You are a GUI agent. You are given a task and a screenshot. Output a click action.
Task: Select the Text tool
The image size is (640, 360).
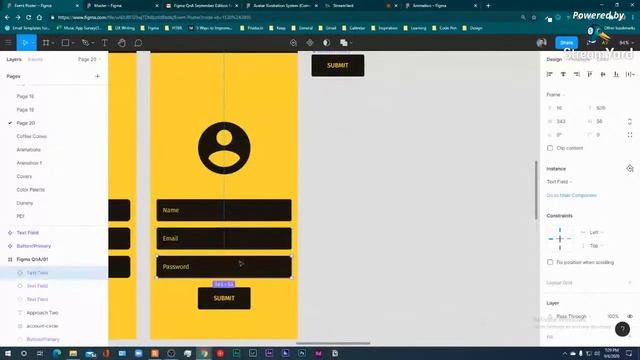pos(104,42)
